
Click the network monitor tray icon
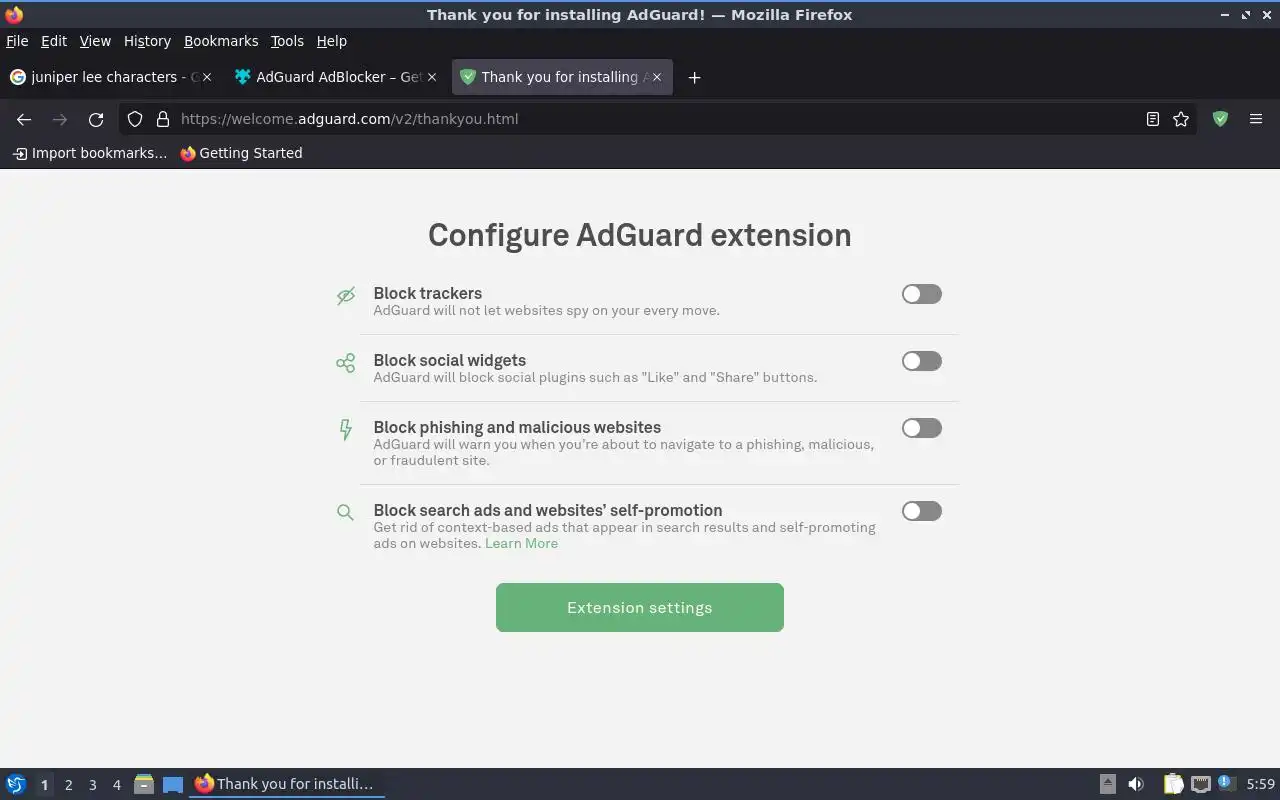coord(1201,784)
